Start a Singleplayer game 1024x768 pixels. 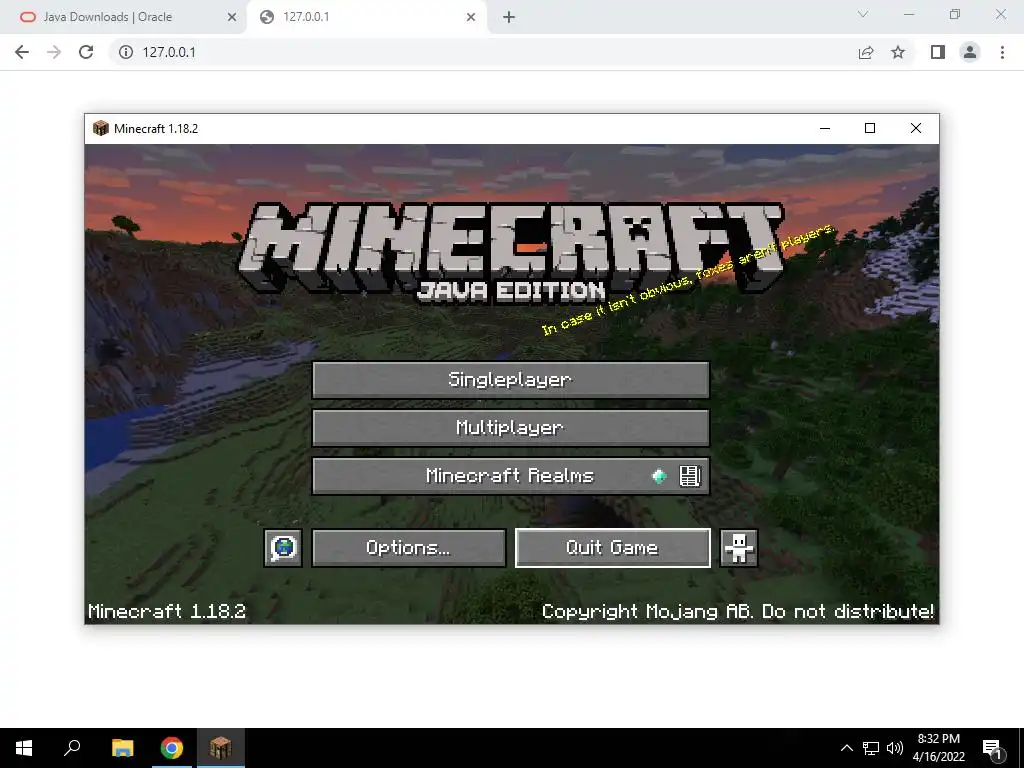coord(511,379)
